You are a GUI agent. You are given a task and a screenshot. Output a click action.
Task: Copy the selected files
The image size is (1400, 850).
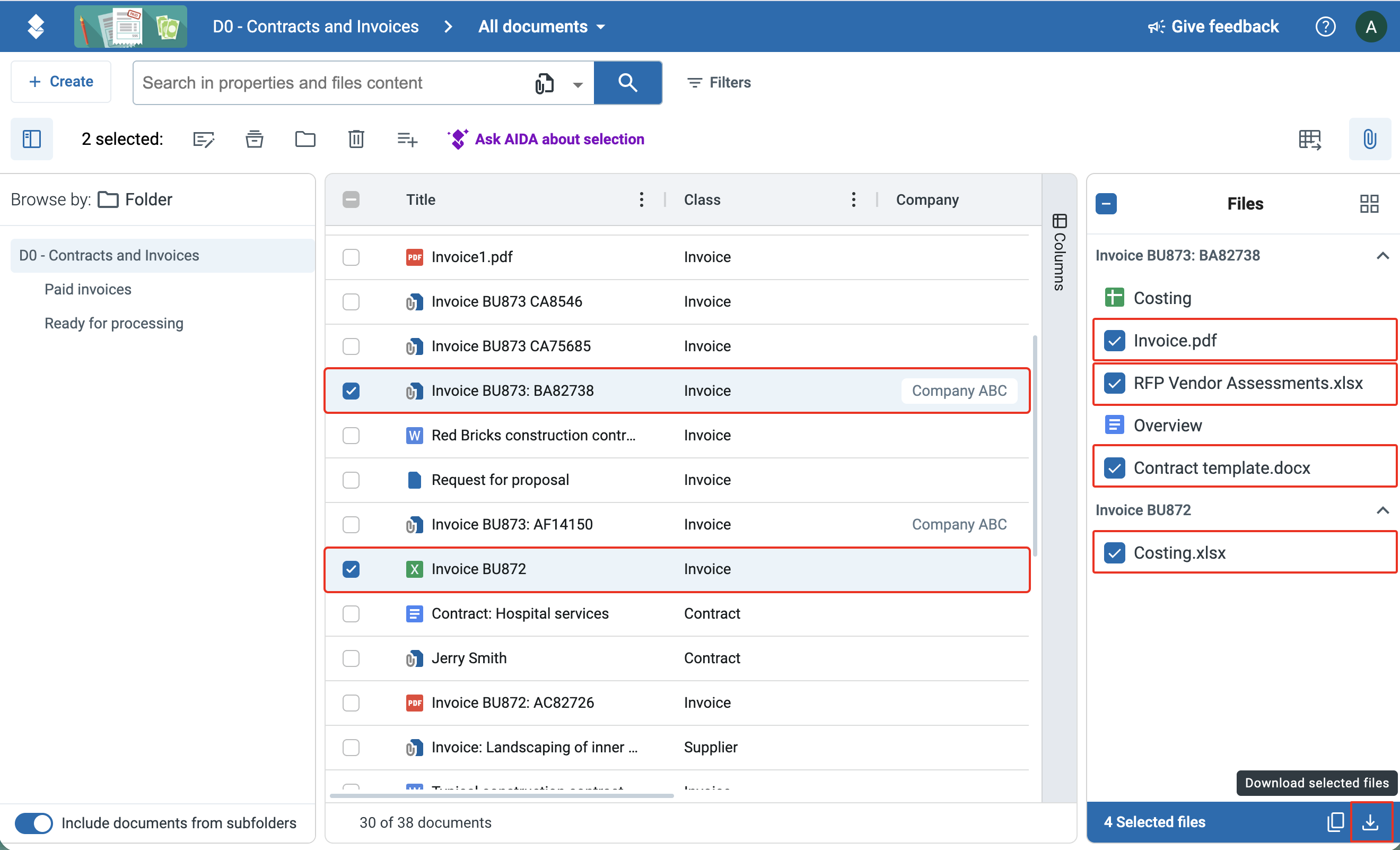point(1336,821)
